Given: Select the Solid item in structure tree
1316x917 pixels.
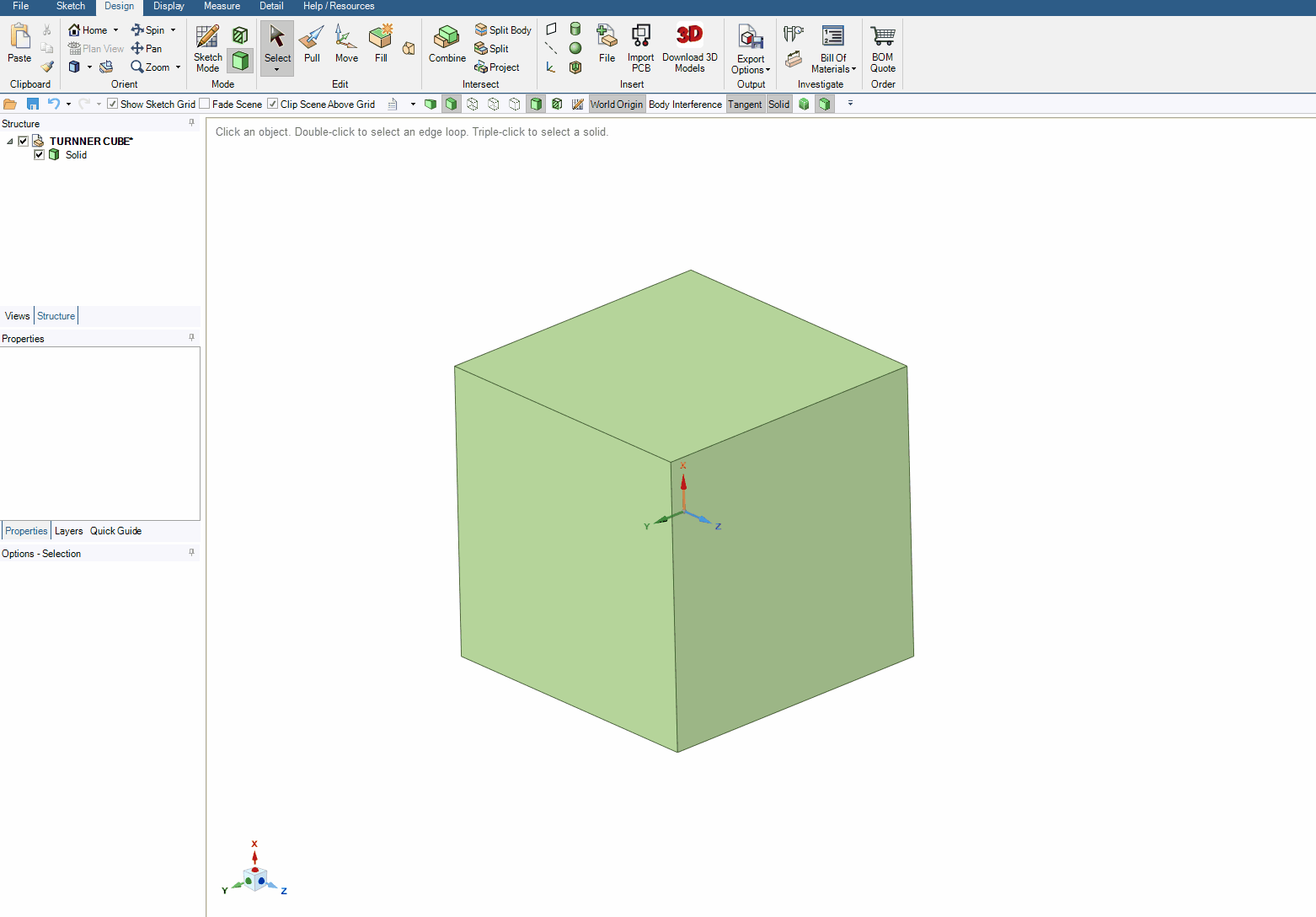Looking at the screenshot, I should pos(76,154).
